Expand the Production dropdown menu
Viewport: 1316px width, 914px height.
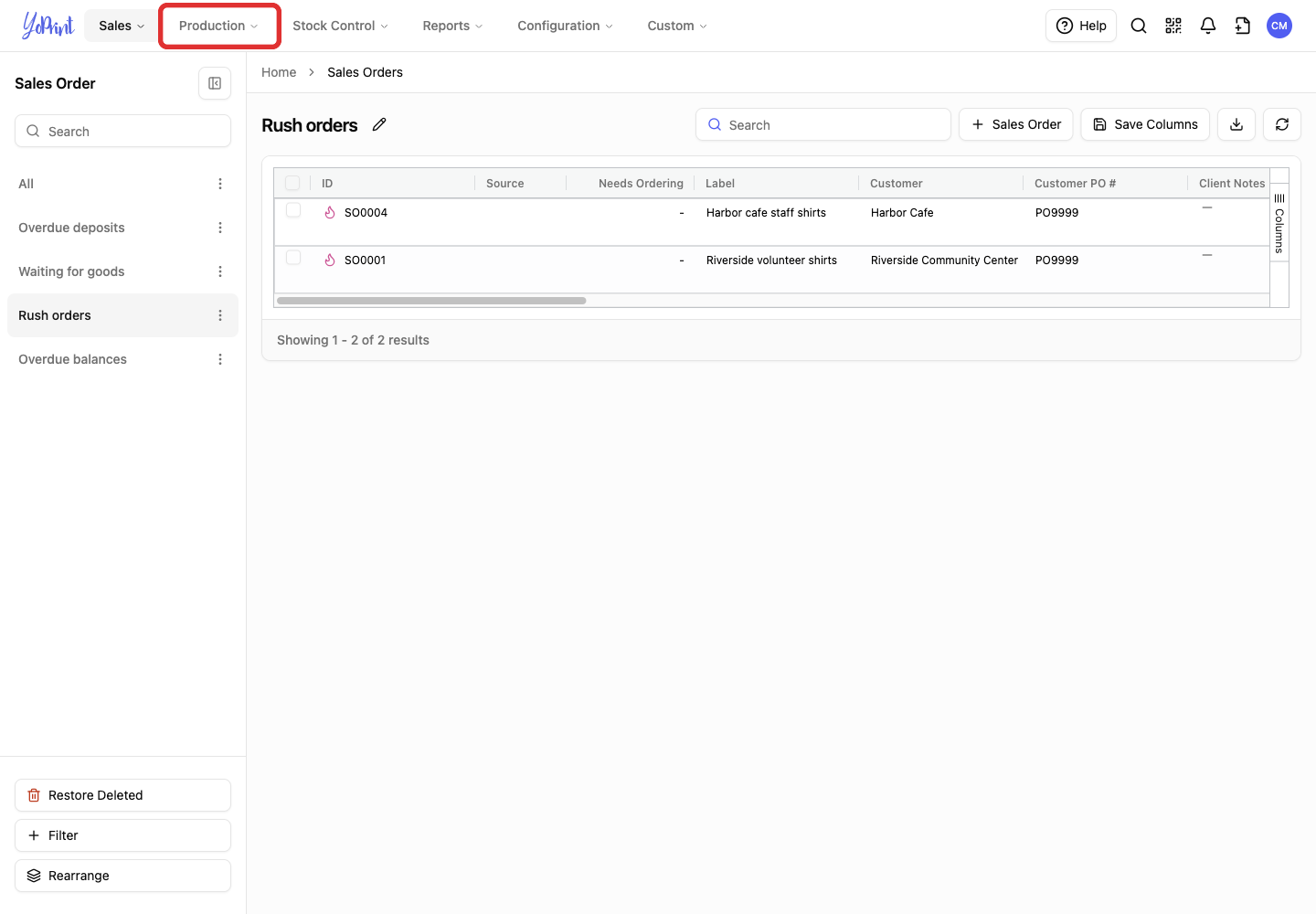218,26
